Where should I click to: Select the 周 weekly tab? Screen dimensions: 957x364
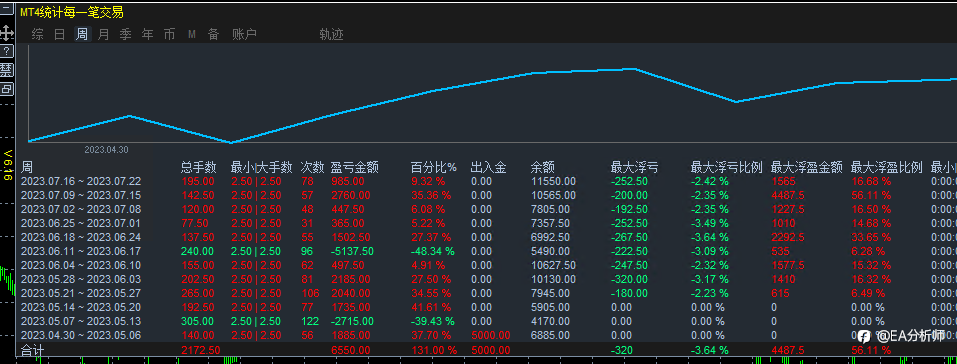[82, 34]
